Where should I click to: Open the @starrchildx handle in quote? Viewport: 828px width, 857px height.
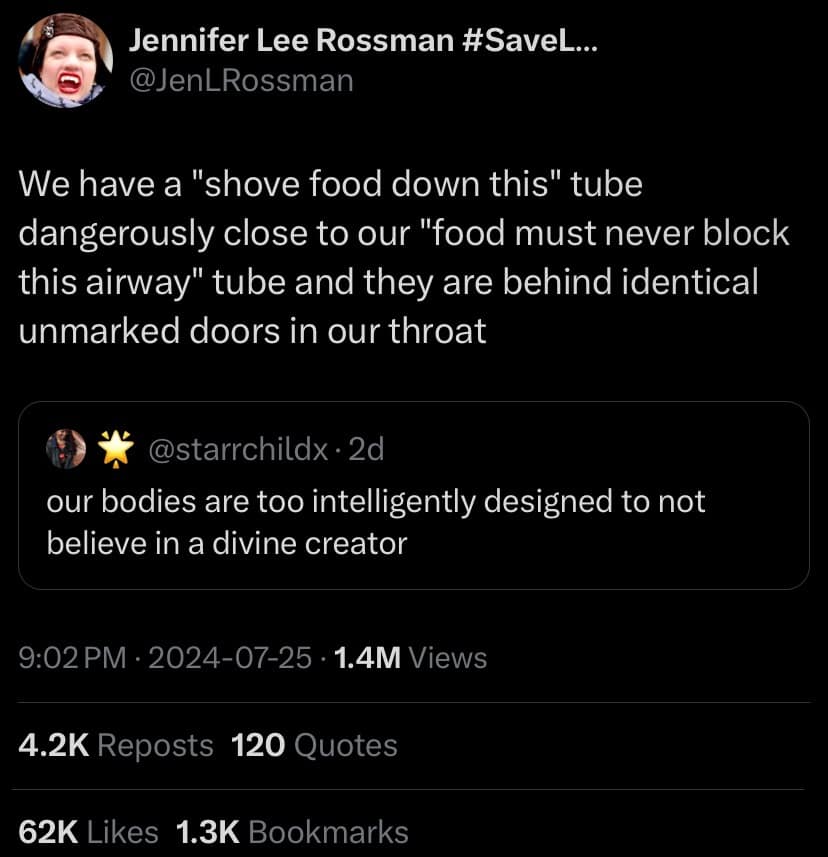pos(238,450)
